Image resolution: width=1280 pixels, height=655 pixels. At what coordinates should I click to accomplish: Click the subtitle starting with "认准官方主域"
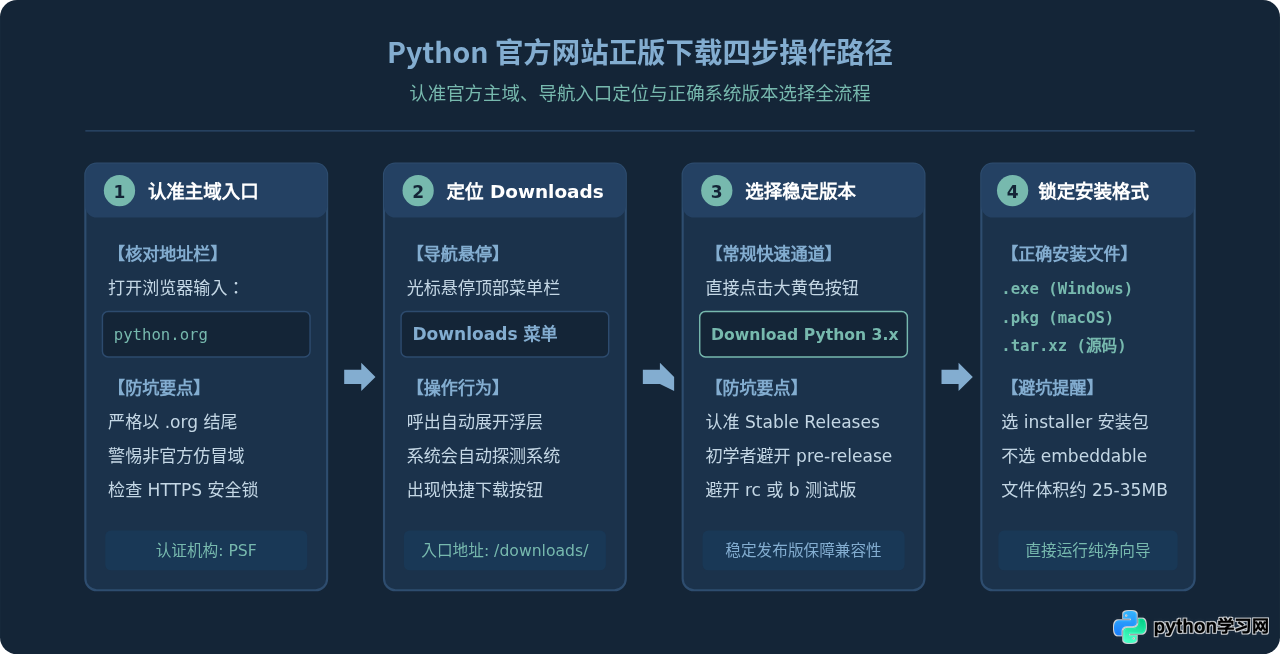[x=640, y=93]
